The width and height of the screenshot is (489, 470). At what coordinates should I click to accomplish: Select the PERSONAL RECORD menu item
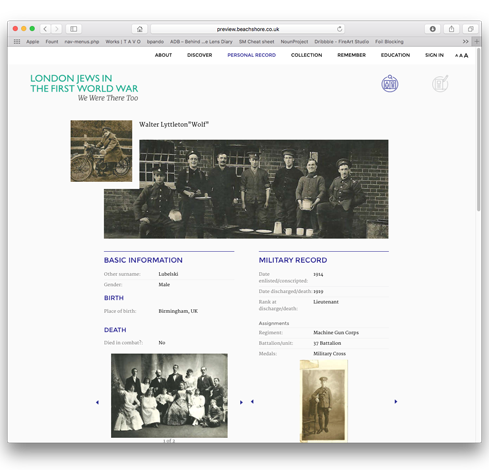252,55
